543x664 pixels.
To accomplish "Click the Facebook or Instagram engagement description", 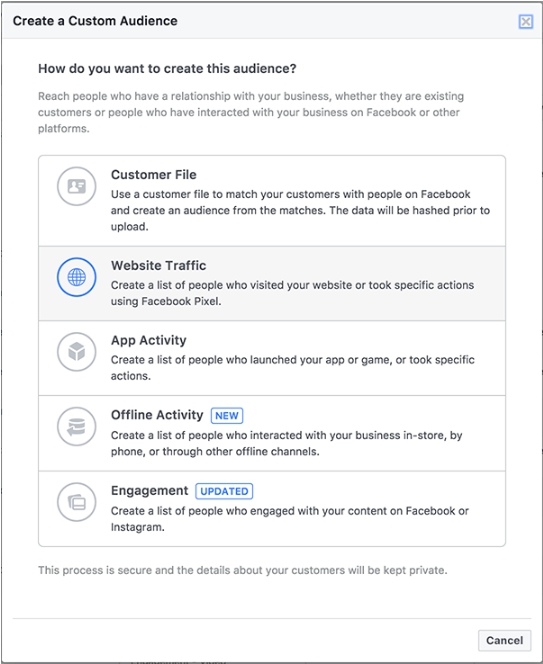I will click(290, 519).
